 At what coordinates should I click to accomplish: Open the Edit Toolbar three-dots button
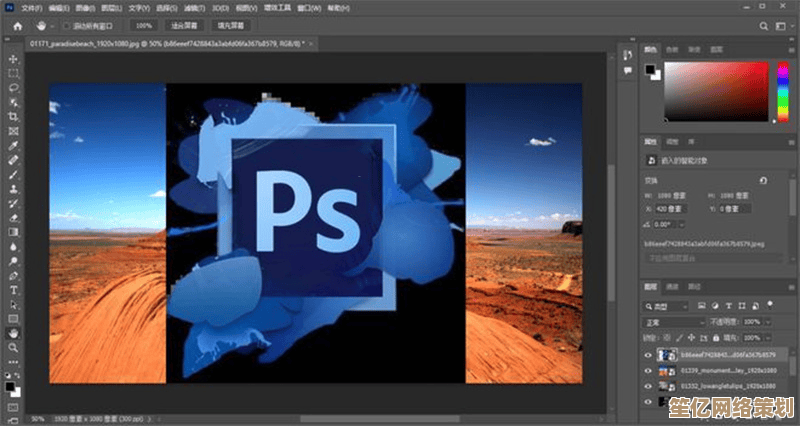point(13,362)
